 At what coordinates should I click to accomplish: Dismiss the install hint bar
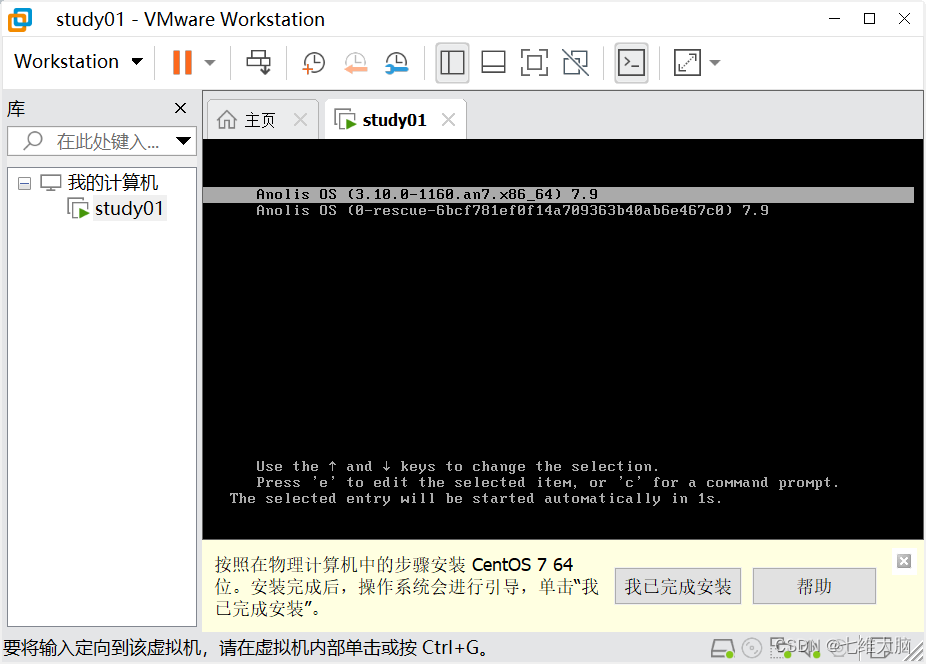(x=904, y=561)
